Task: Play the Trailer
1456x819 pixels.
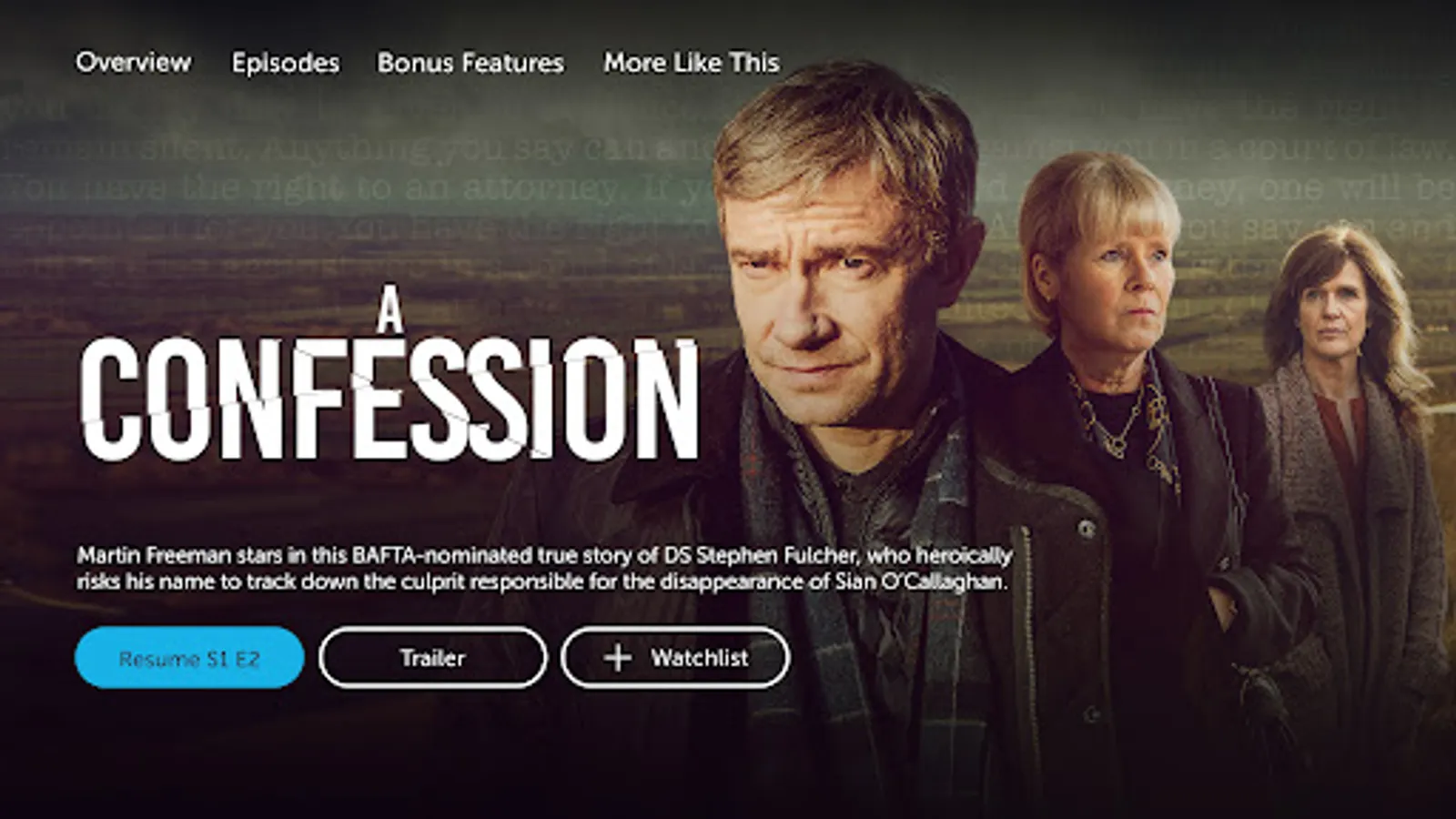Action: click(433, 658)
